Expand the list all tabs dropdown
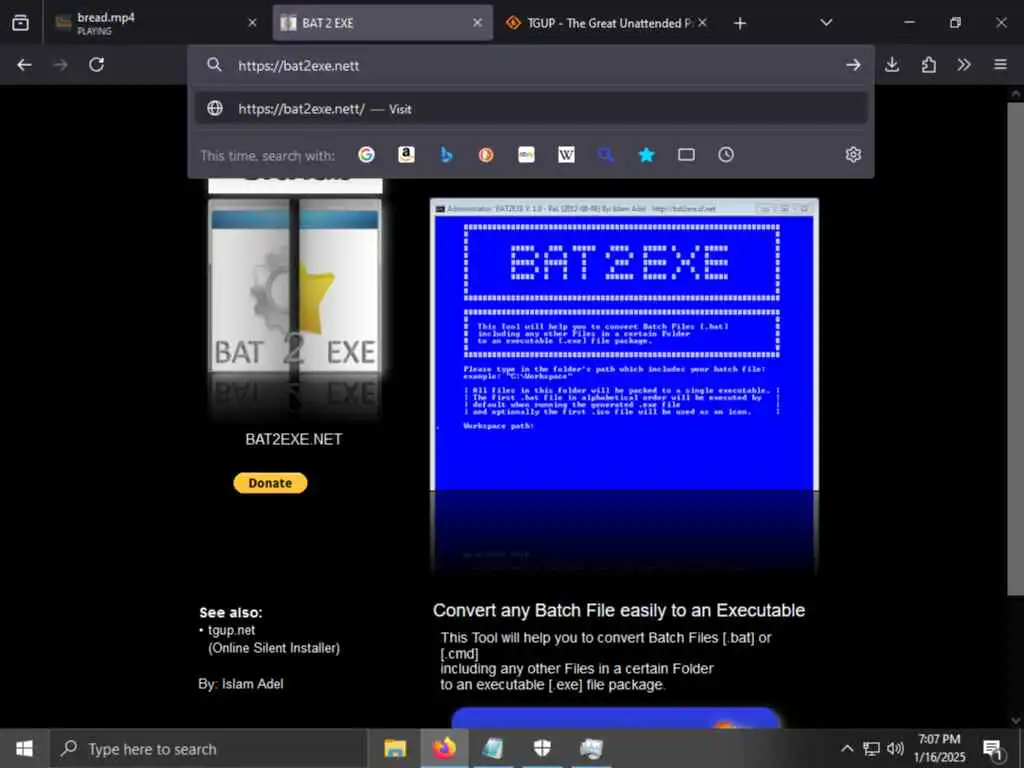The image size is (1024, 768). tap(826, 23)
